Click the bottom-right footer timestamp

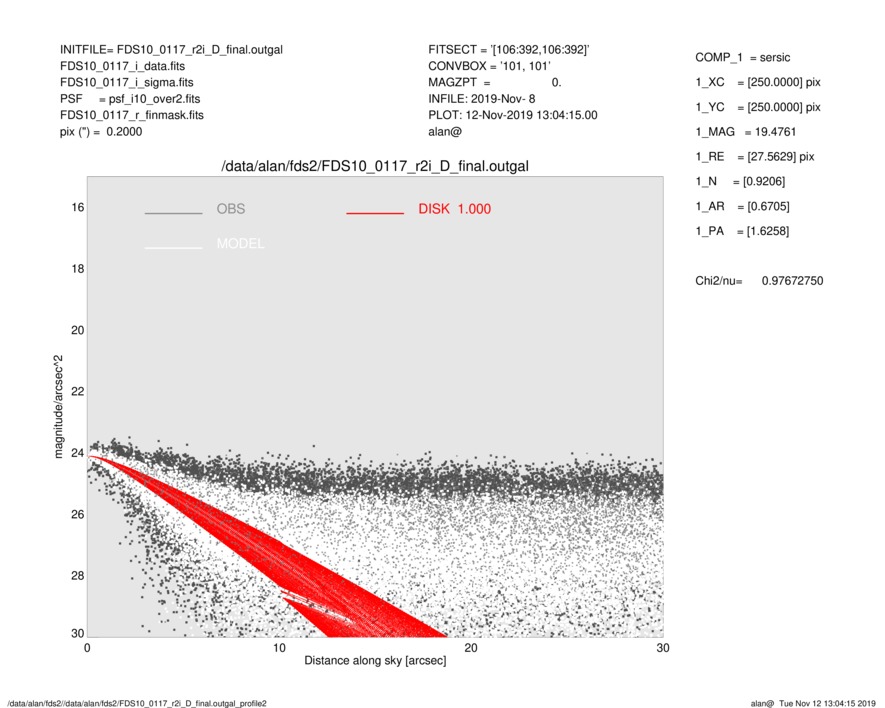(x=813, y=703)
